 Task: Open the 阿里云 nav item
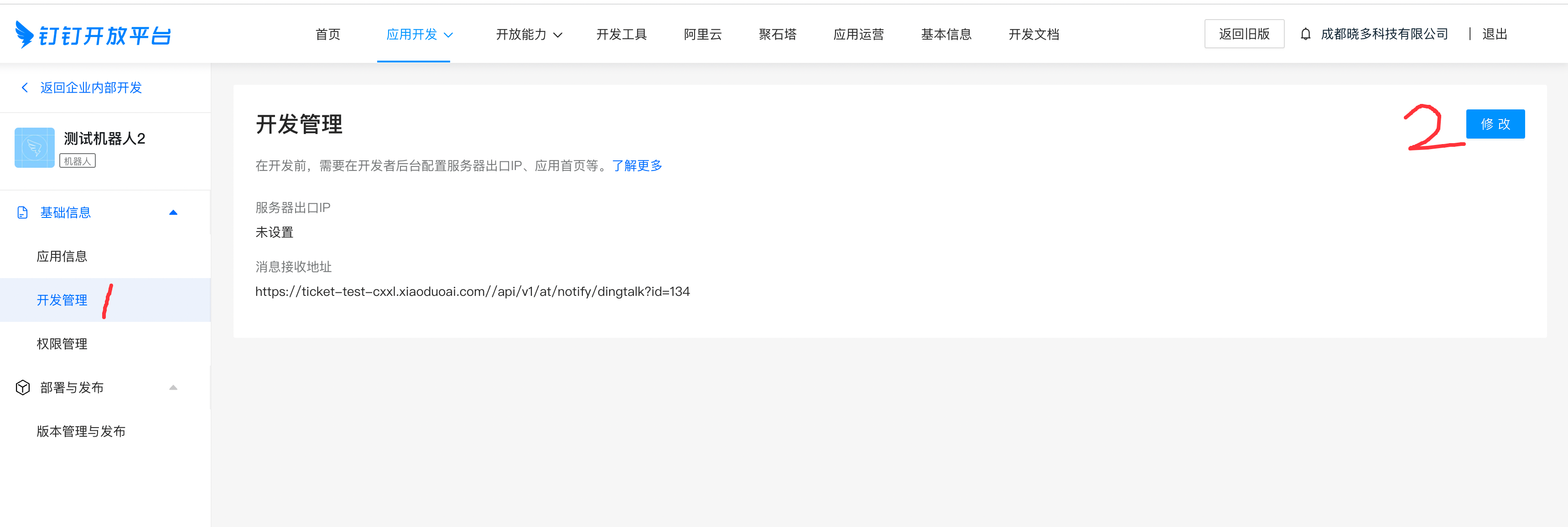coord(702,34)
